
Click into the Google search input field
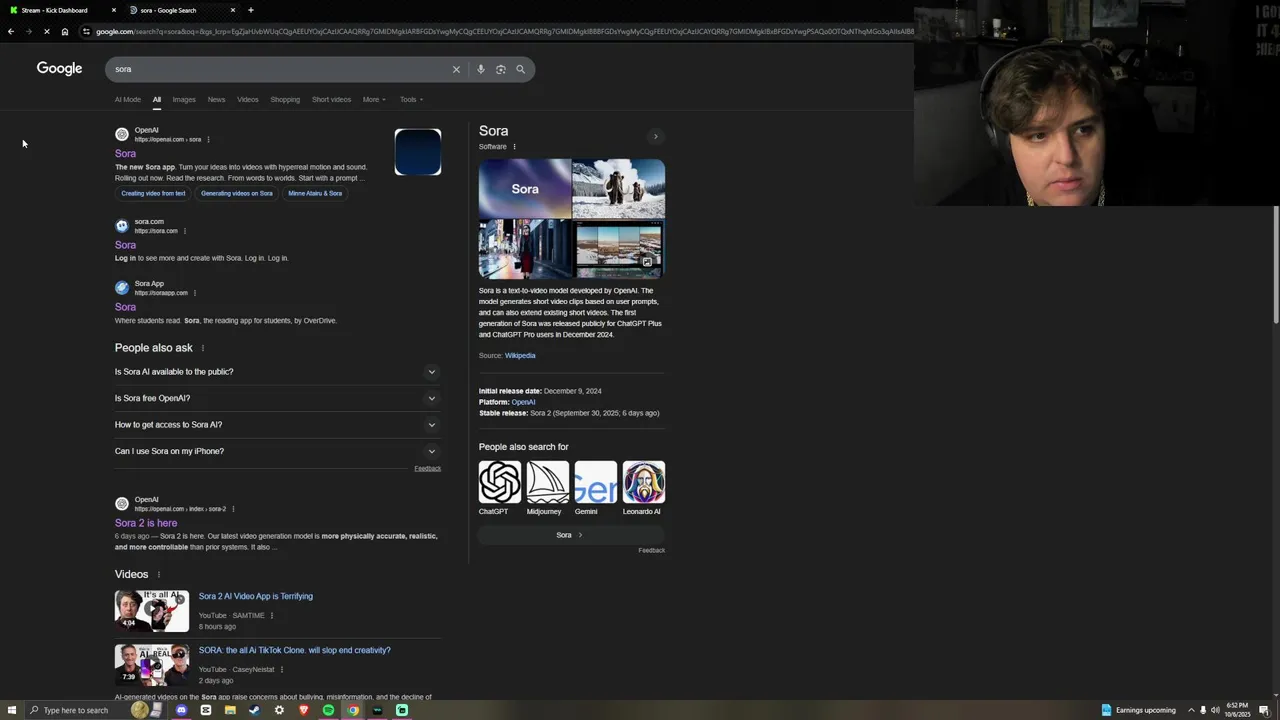click(280, 69)
